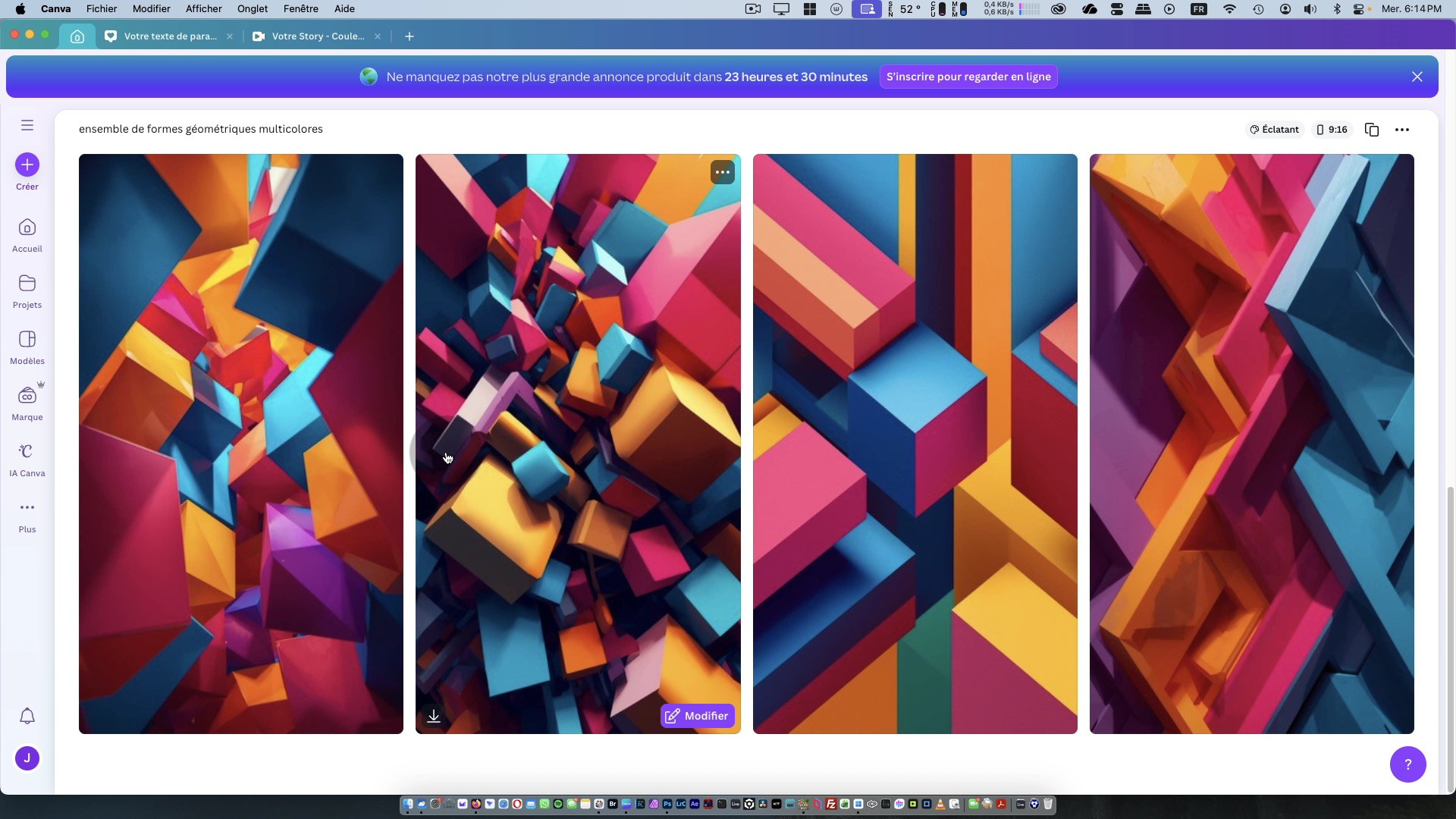Download the second generated image
1456x819 pixels.
pyautogui.click(x=434, y=717)
